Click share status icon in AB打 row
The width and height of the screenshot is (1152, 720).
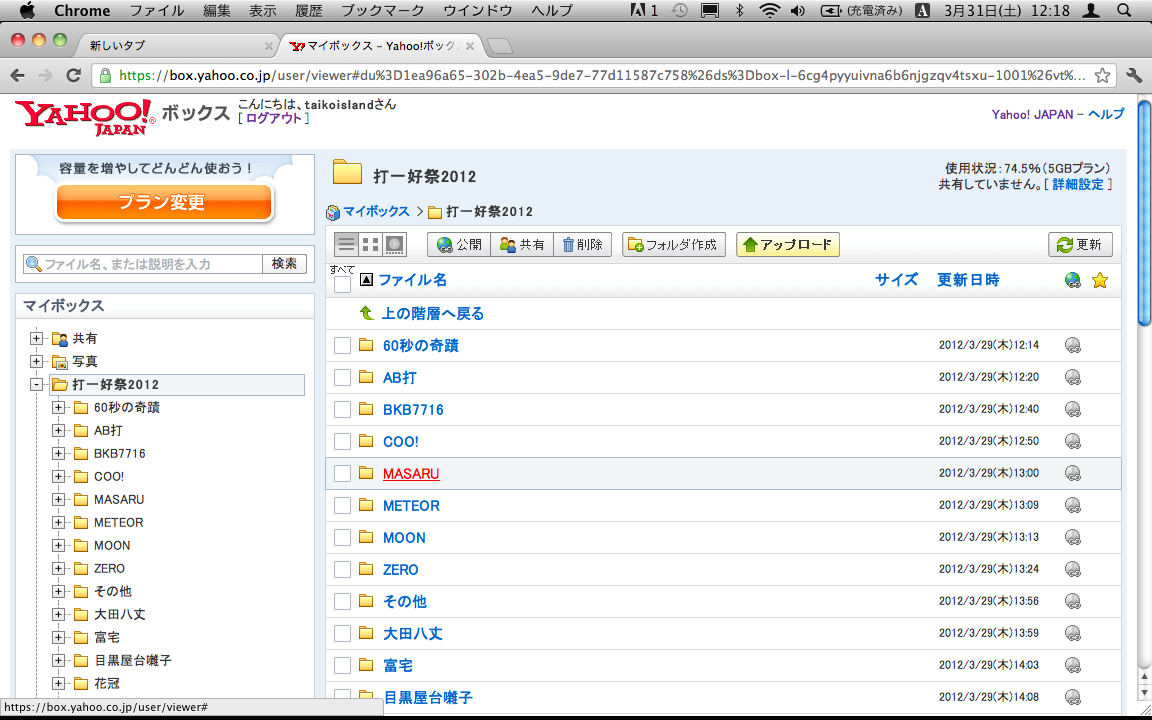(x=1073, y=378)
